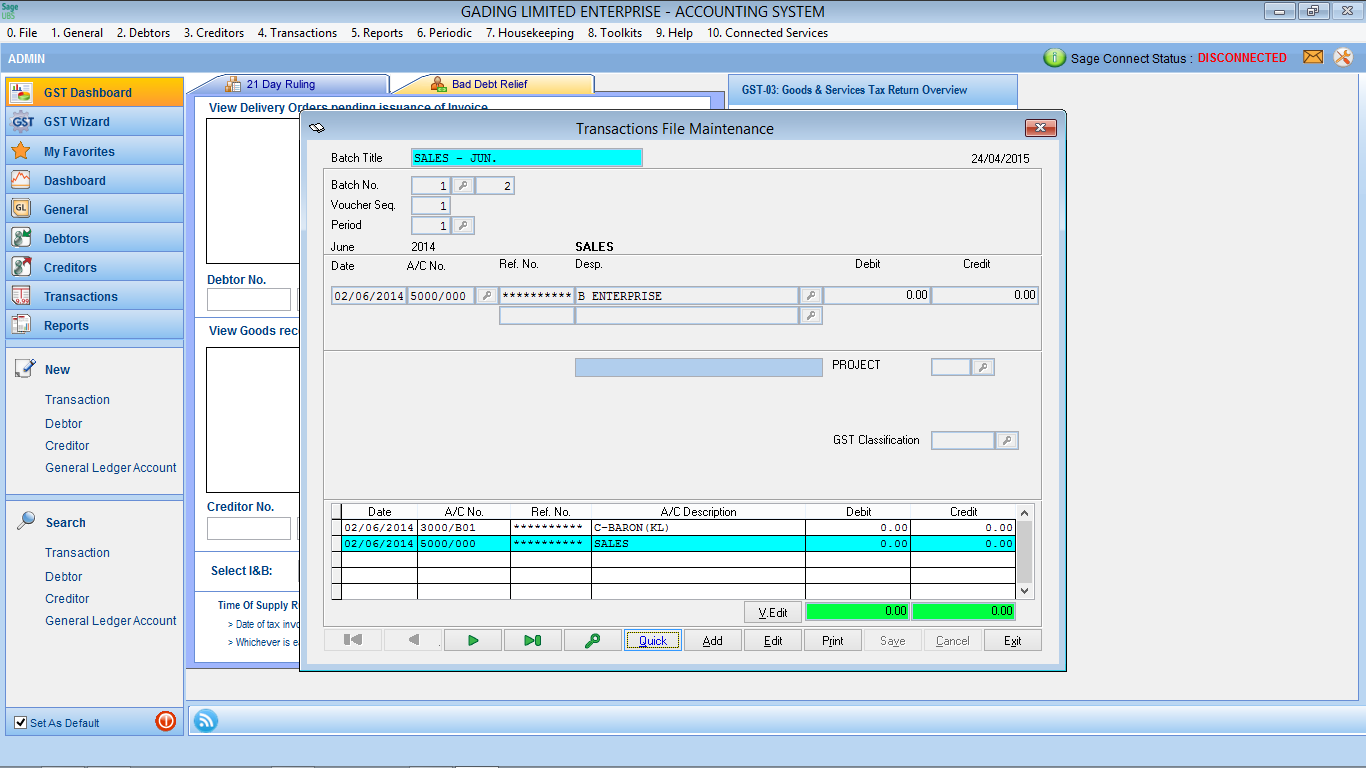
Task: Open Transactions in the sidebar
Action: (x=95, y=296)
